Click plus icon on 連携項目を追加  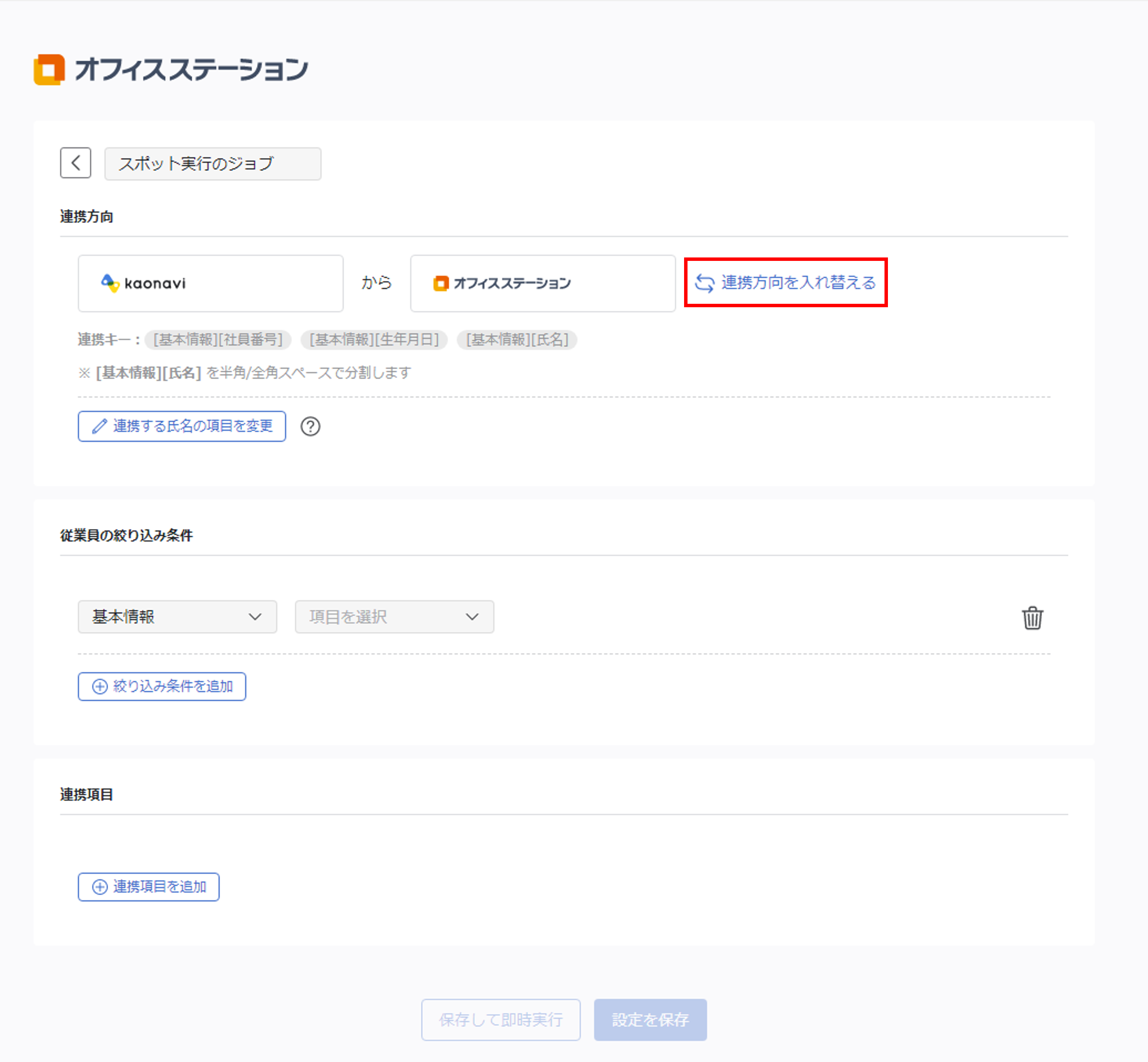tap(100, 887)
